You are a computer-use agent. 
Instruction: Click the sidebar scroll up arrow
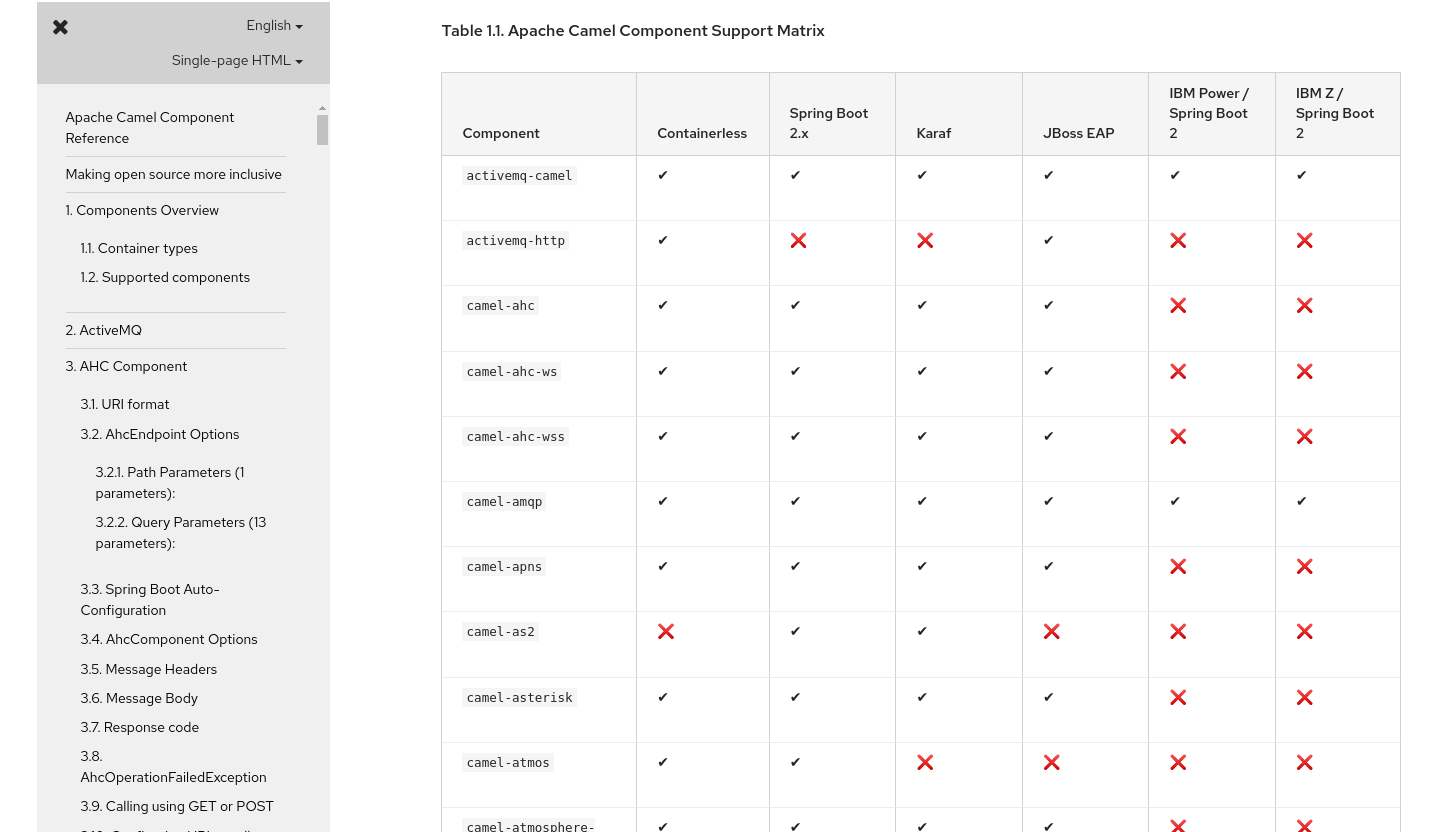(x=322, y=108)
